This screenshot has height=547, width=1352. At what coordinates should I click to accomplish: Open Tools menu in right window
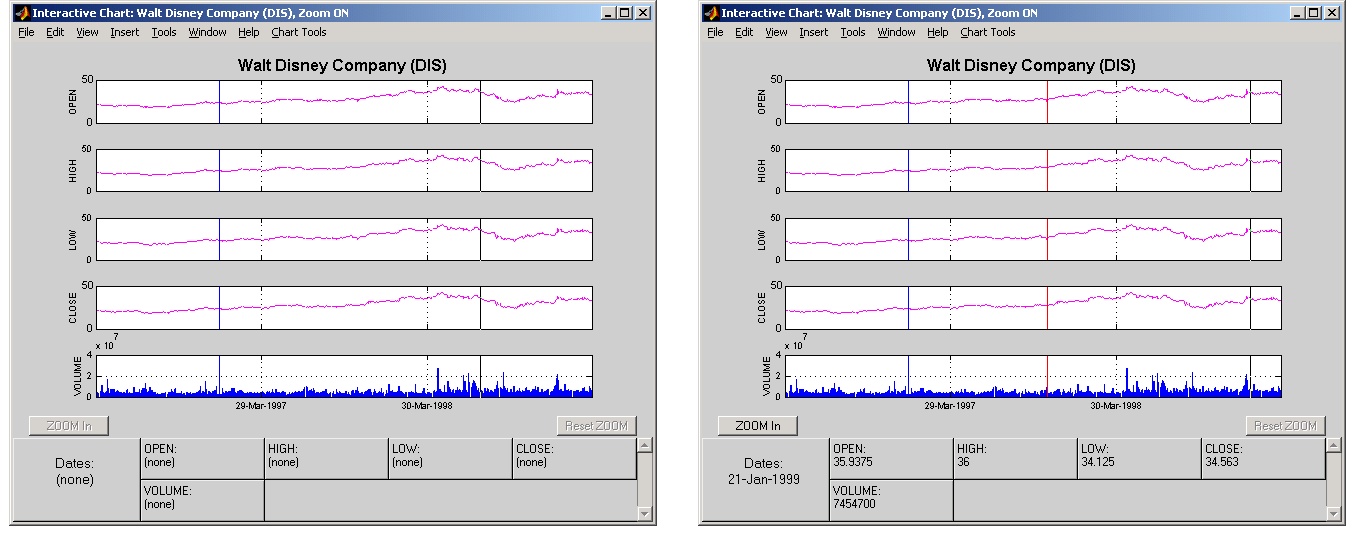[853, 32]
